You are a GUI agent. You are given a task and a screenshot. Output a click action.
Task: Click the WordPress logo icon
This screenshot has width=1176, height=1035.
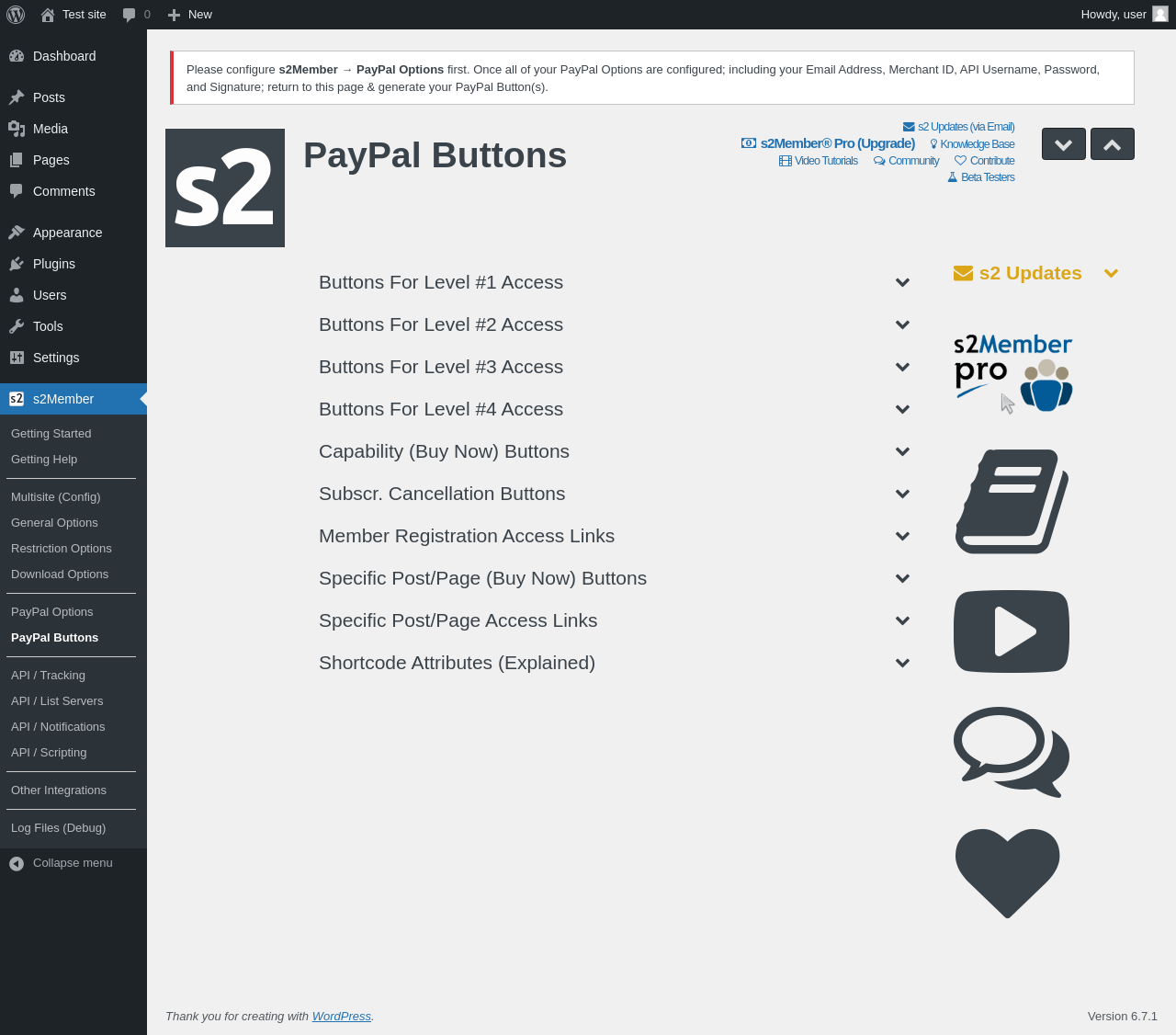pyautogui.click(x=16, y=15)
